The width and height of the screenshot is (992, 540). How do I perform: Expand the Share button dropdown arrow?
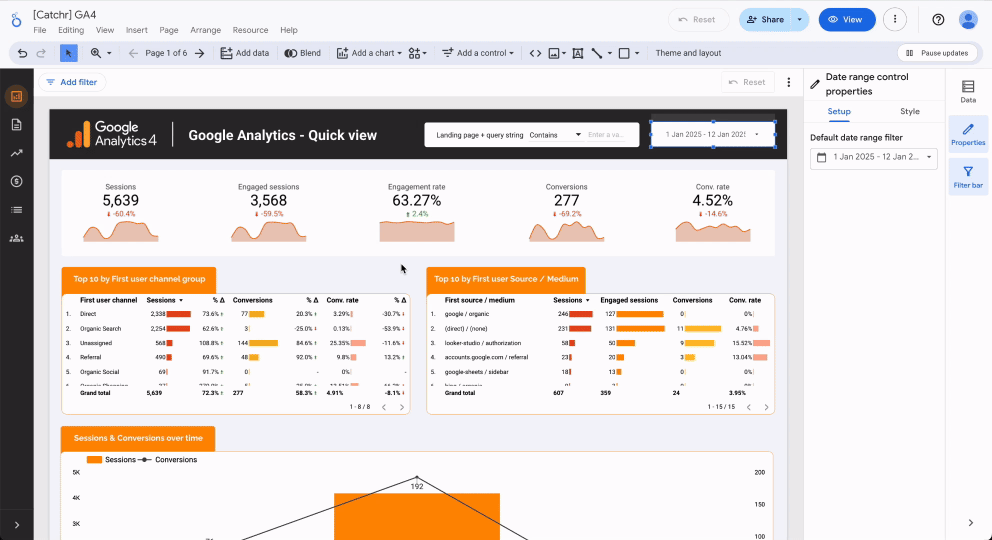800,20
